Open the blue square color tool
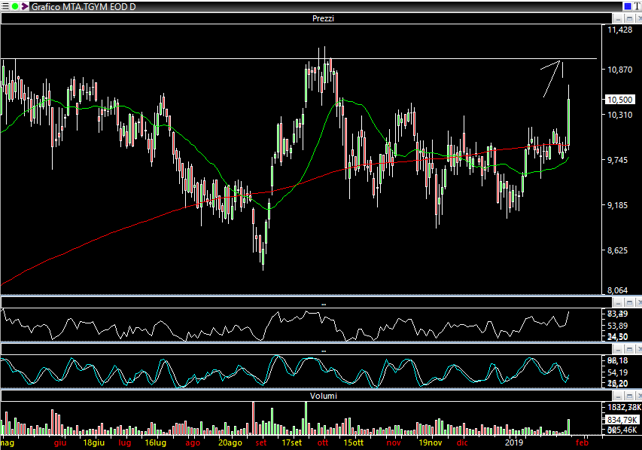 (x=628, y=6)
